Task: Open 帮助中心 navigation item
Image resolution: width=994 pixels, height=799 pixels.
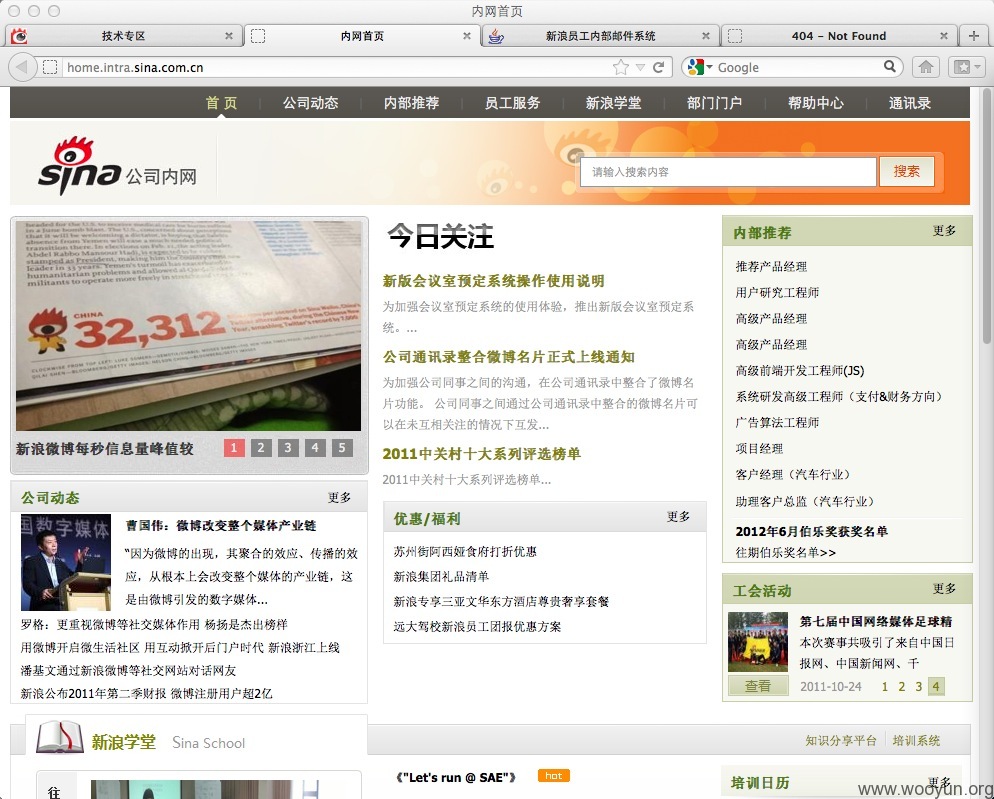Action: click(815, 103)
